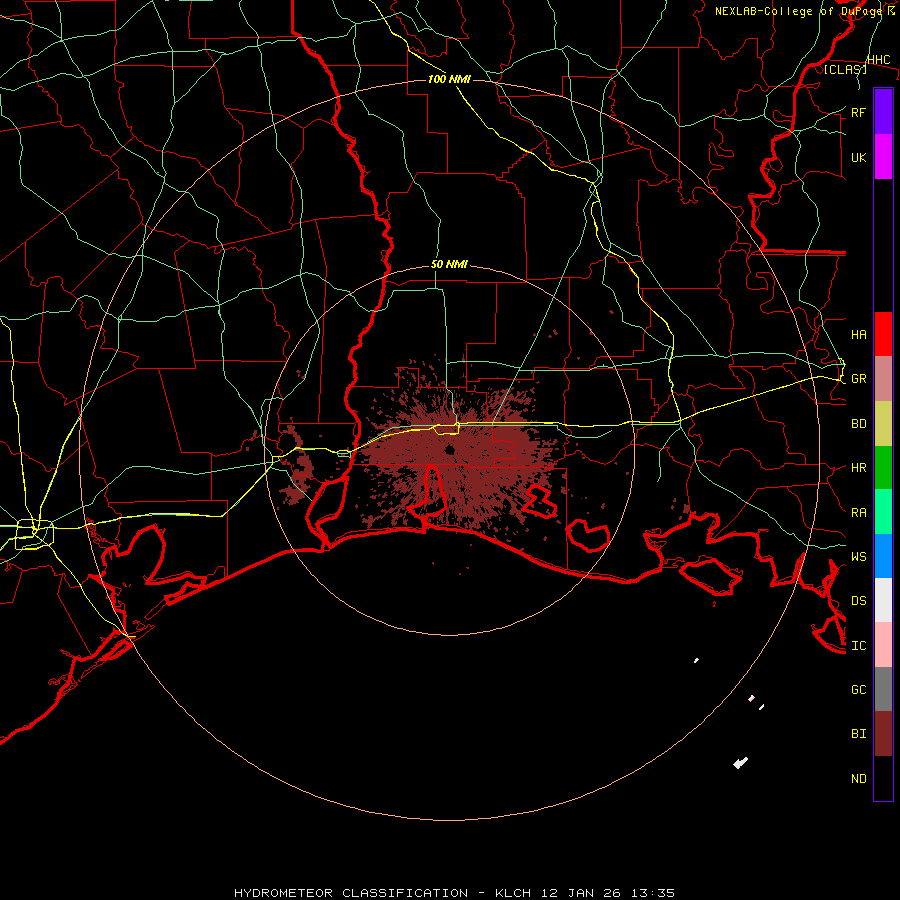Click the ND legend label
900x900 pixels.
point(858,779)
